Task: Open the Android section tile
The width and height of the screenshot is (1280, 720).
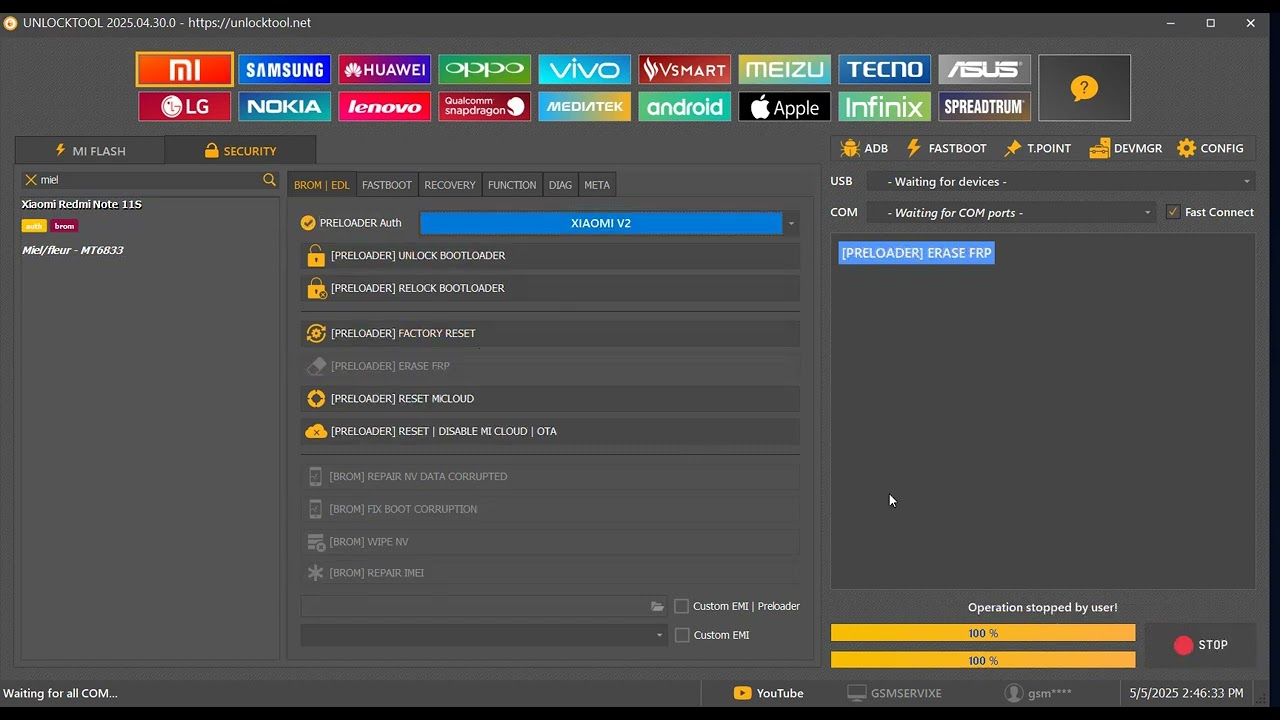Action: (685, 106)
